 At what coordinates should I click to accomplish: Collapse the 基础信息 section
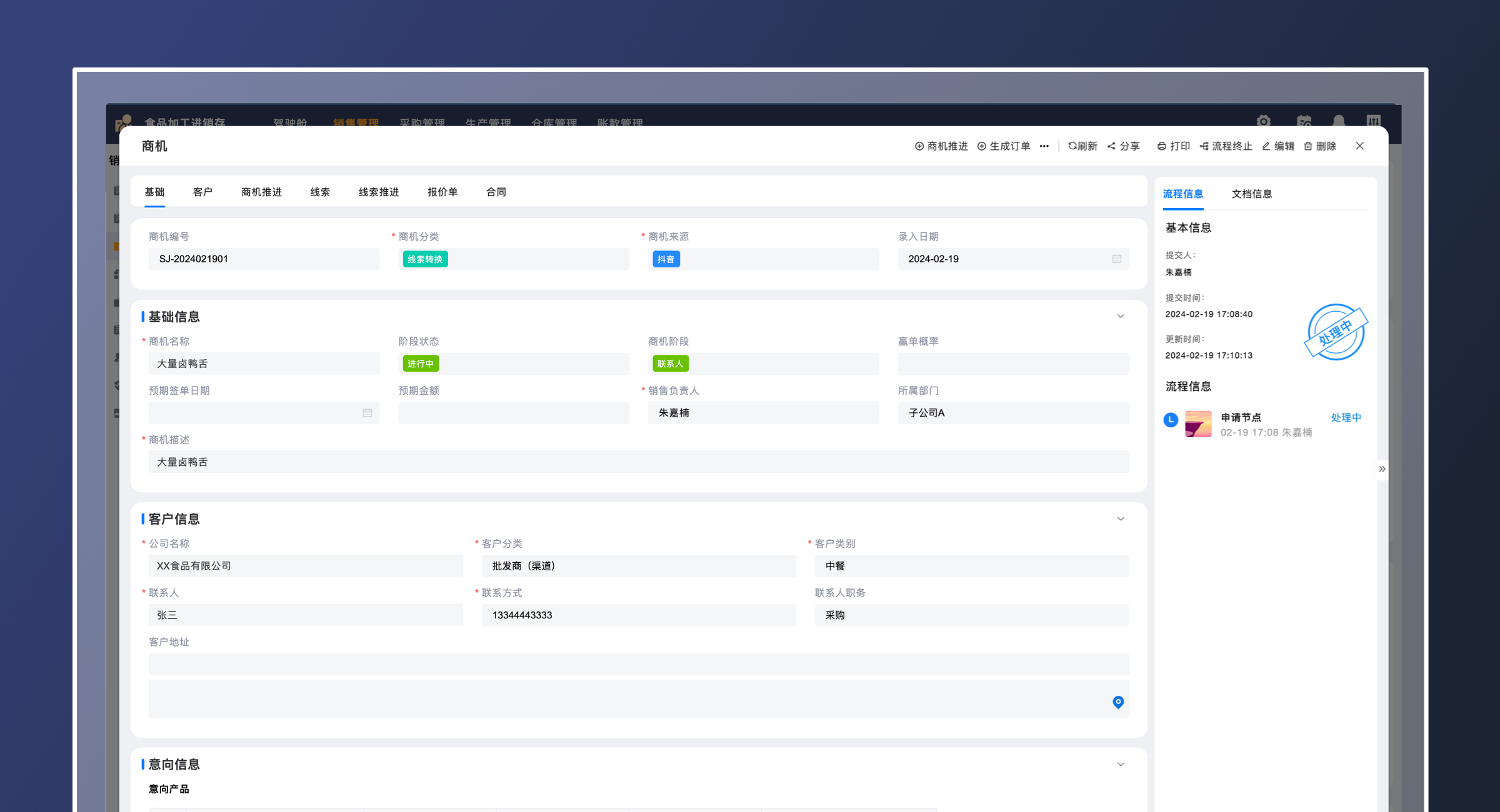click(1121, 317)
